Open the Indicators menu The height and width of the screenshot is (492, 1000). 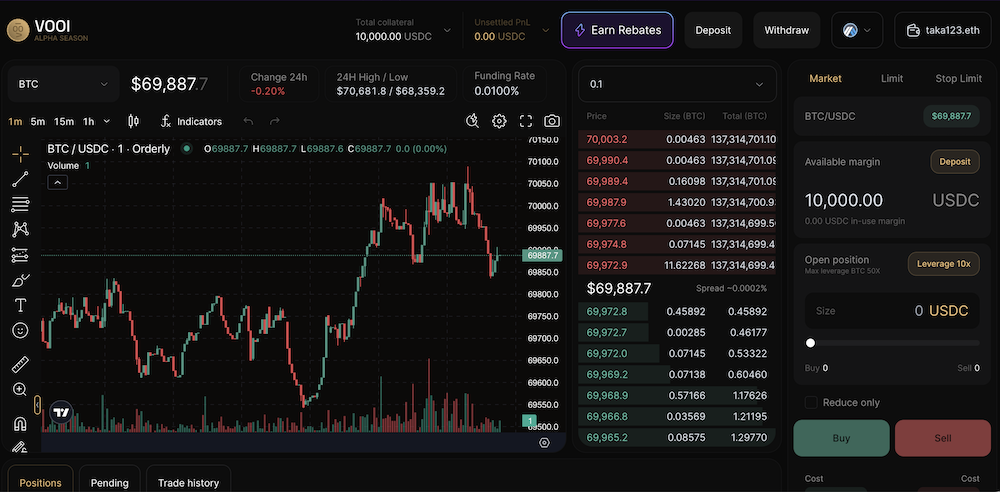pos(191,121)
